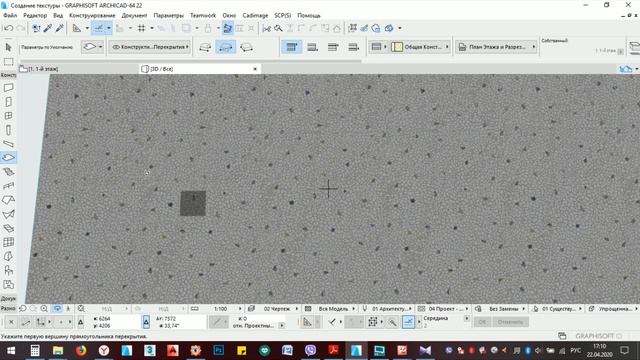Image resolution: width=640 pixels, height=360 pixels.
Task: Open the Конструкти...Перекрытия layer dropdown
Action: pyautogui.click(x=150, y=47)
